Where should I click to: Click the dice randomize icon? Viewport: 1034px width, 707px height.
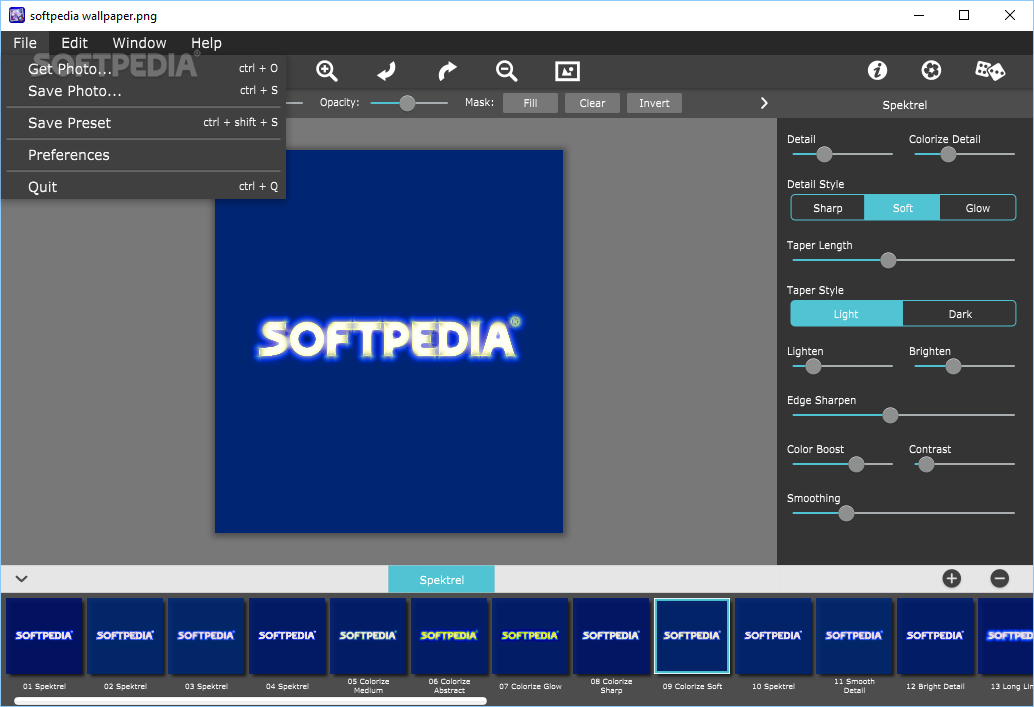(990, 70)
